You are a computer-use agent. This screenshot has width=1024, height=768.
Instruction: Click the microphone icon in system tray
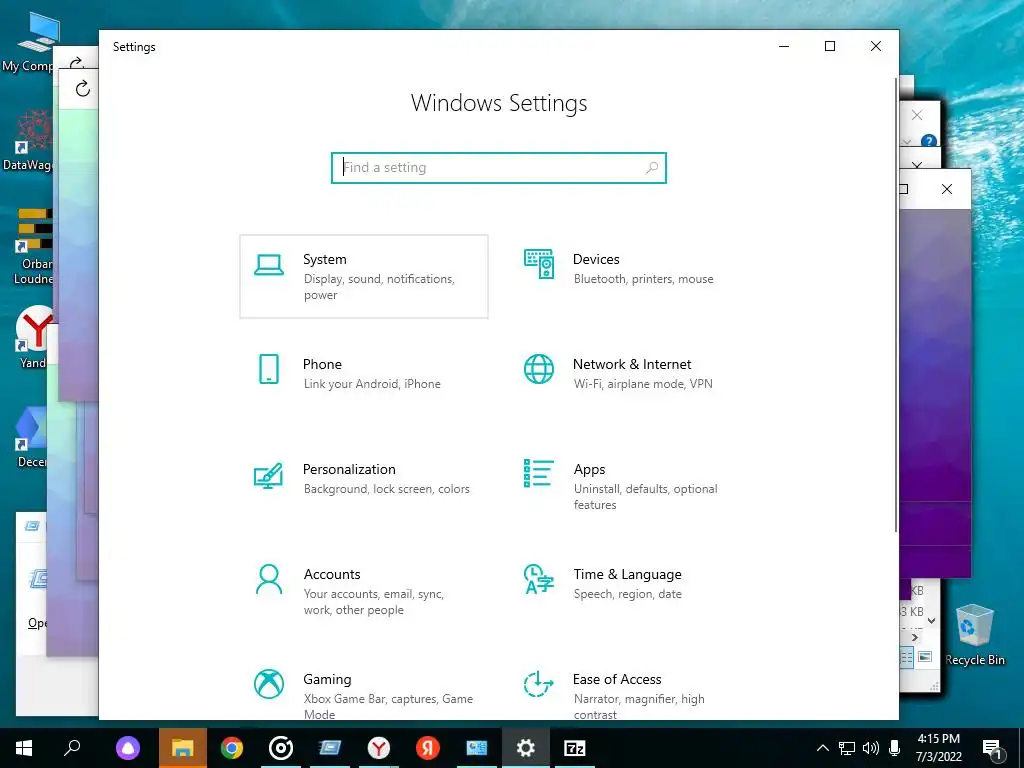click(895, 748)
